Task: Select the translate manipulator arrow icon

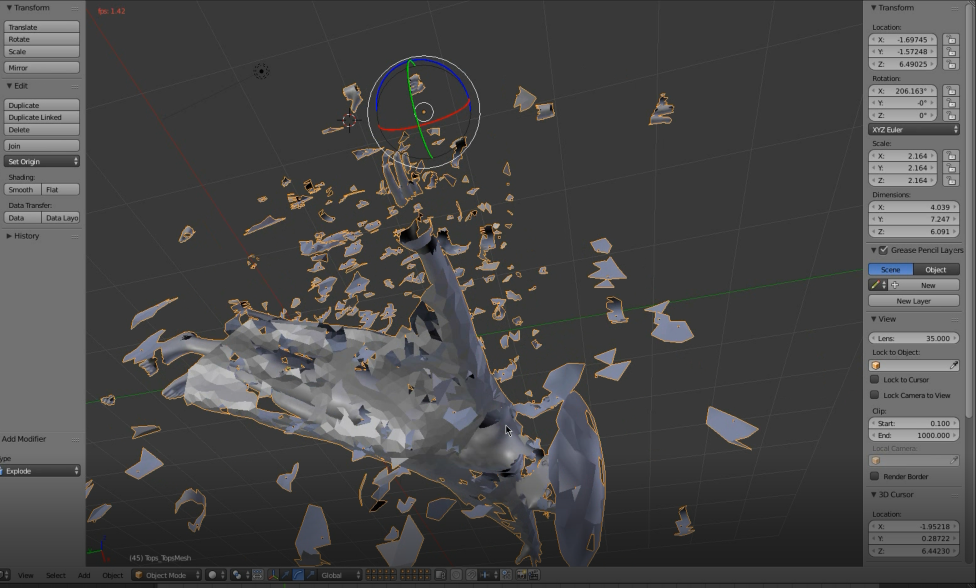Action: 286,575
